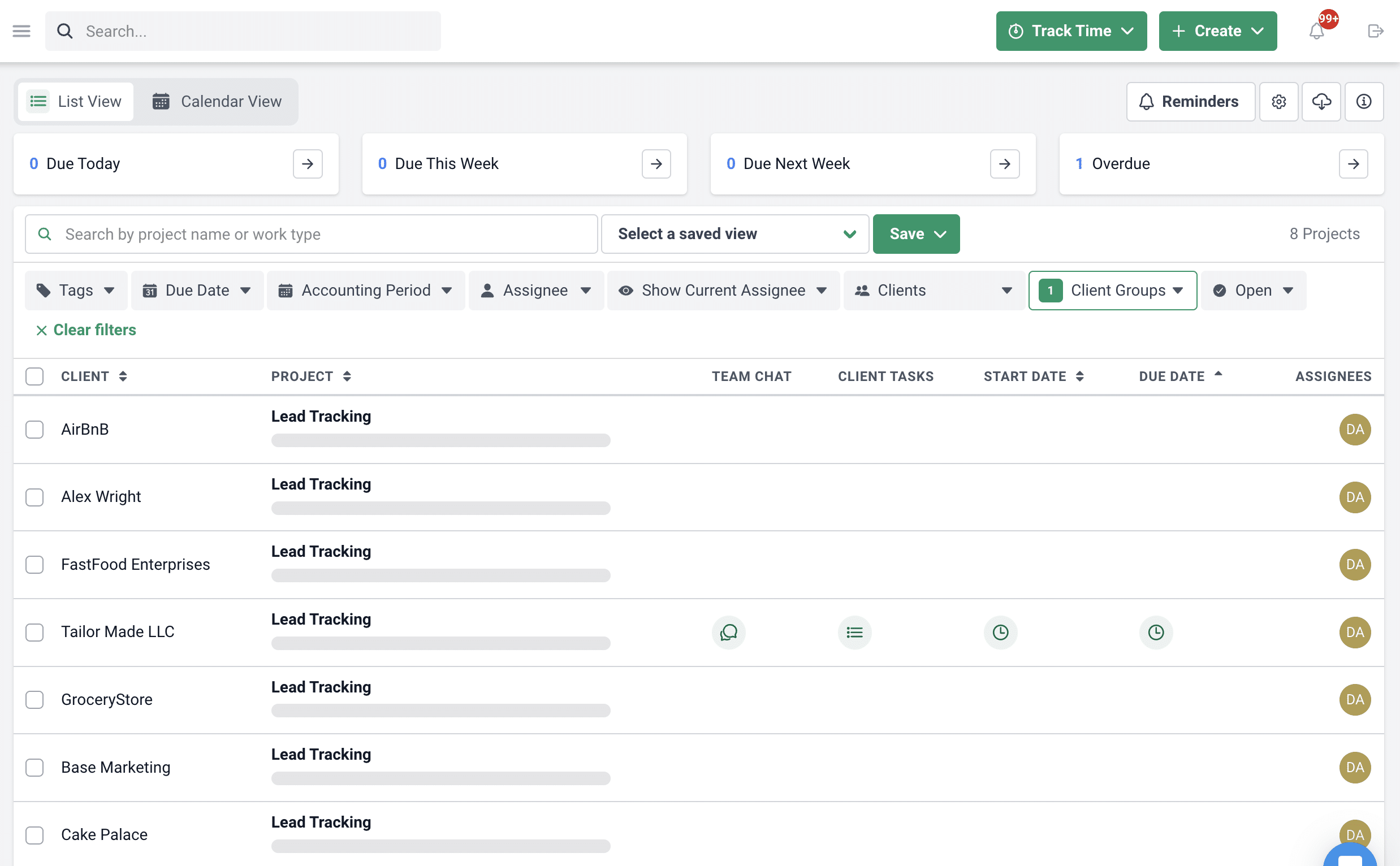Sort by Start Date column arrows
The width and height of the screenshot is (1400, 866).
[1079, 376]
